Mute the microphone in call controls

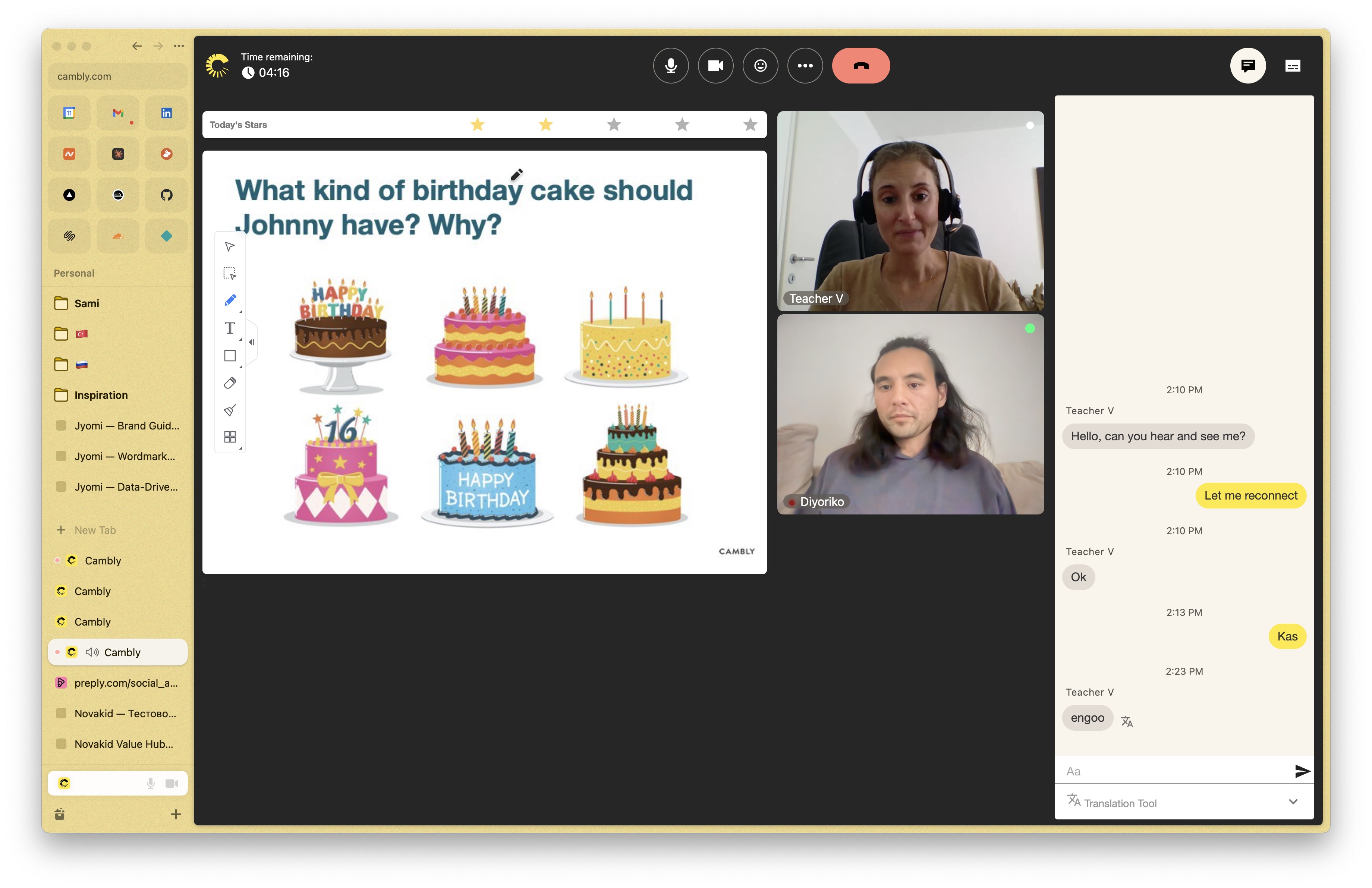670,66
